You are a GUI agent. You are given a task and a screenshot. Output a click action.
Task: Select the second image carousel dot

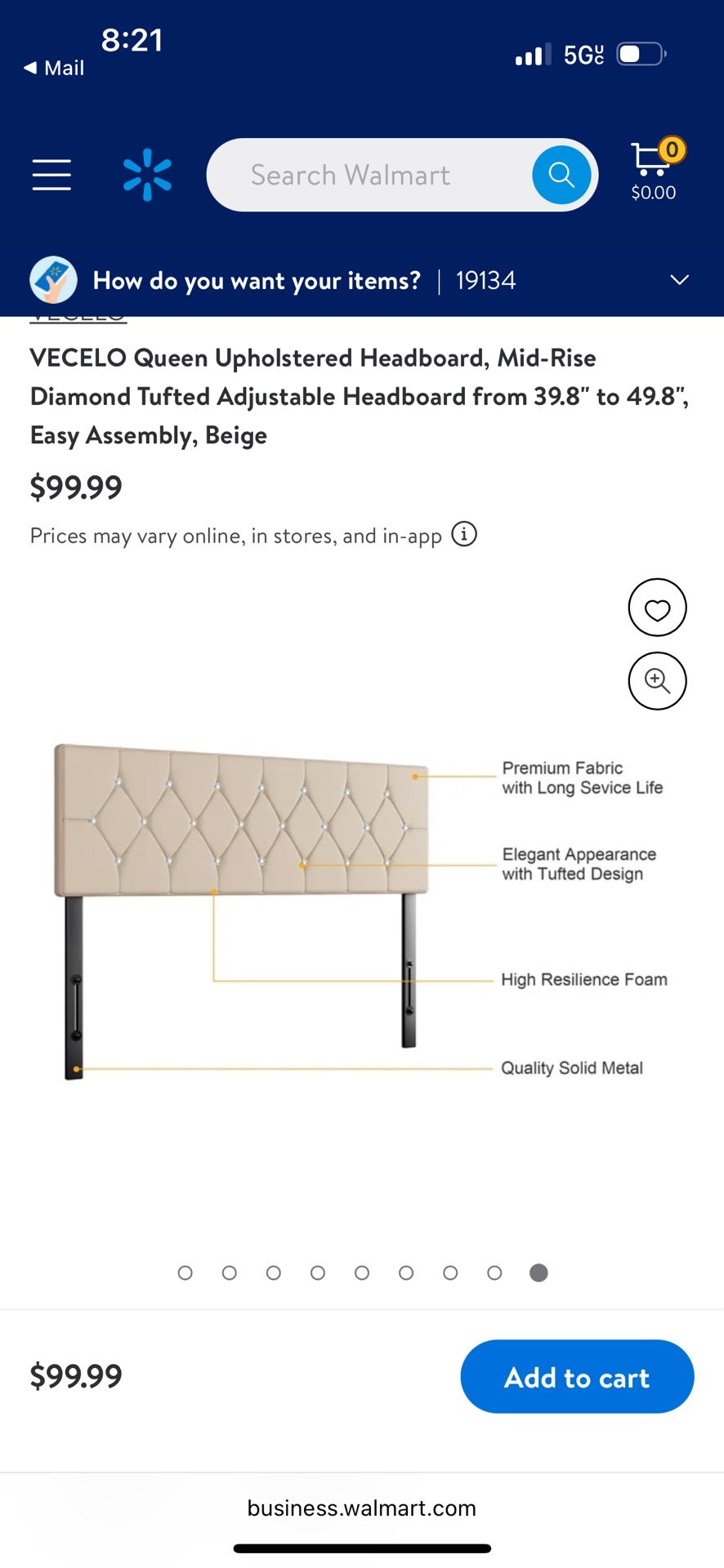point(230,1272)
